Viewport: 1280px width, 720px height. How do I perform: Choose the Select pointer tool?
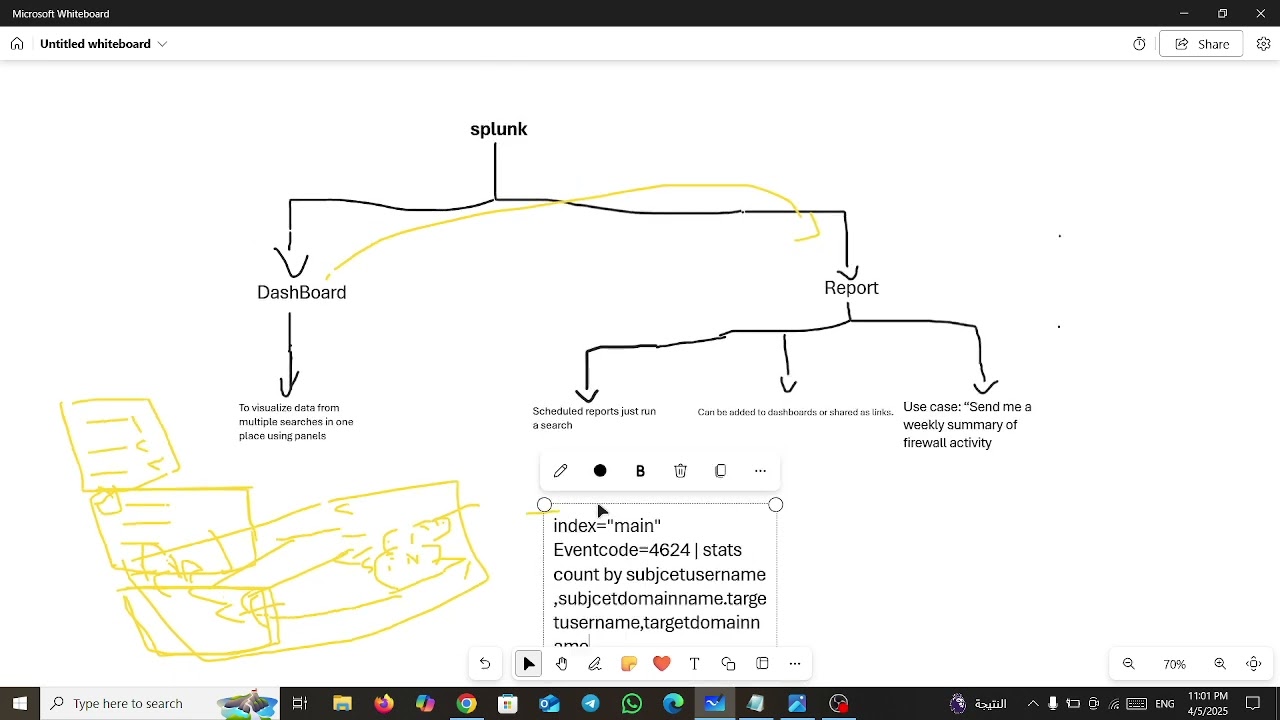point(529,664)
